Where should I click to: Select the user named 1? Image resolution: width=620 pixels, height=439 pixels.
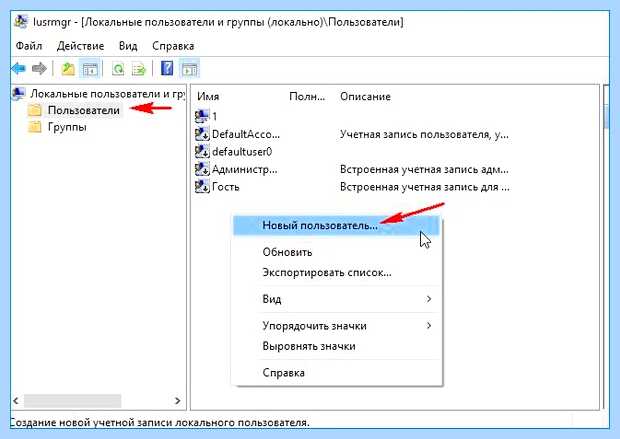coord(214,116)
